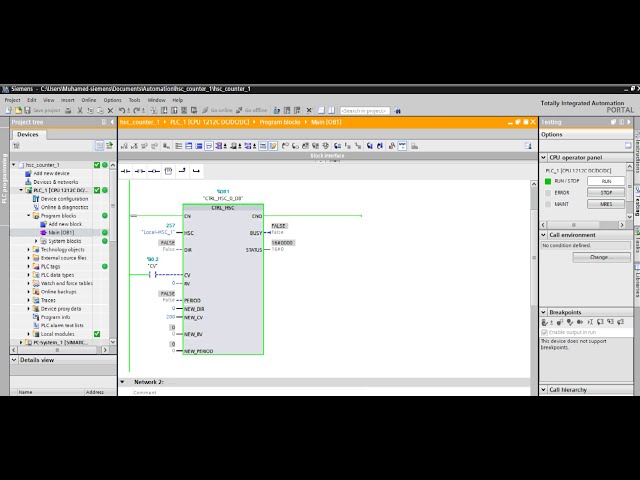The image size is (640, 480).
Task: Open the Insert menu
Action: point(68,100)
